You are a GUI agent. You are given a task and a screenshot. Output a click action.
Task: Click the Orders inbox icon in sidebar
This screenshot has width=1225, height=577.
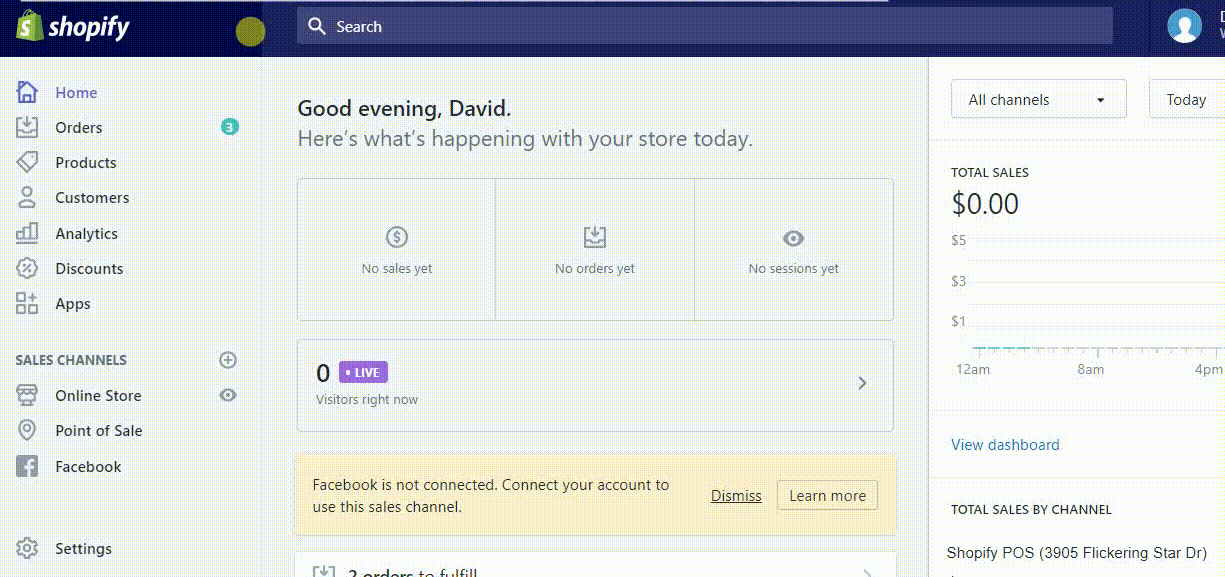click(27, 127)
